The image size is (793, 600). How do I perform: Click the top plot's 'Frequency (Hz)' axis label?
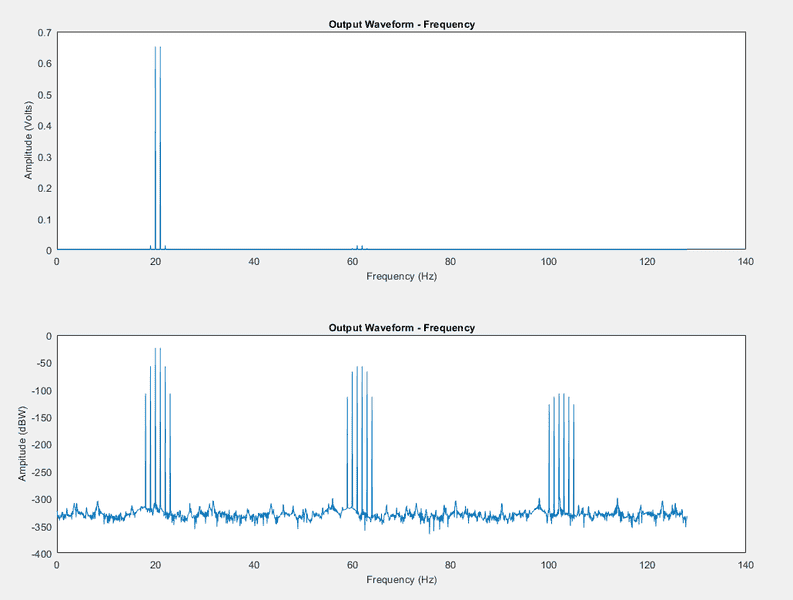pos(401,276)
